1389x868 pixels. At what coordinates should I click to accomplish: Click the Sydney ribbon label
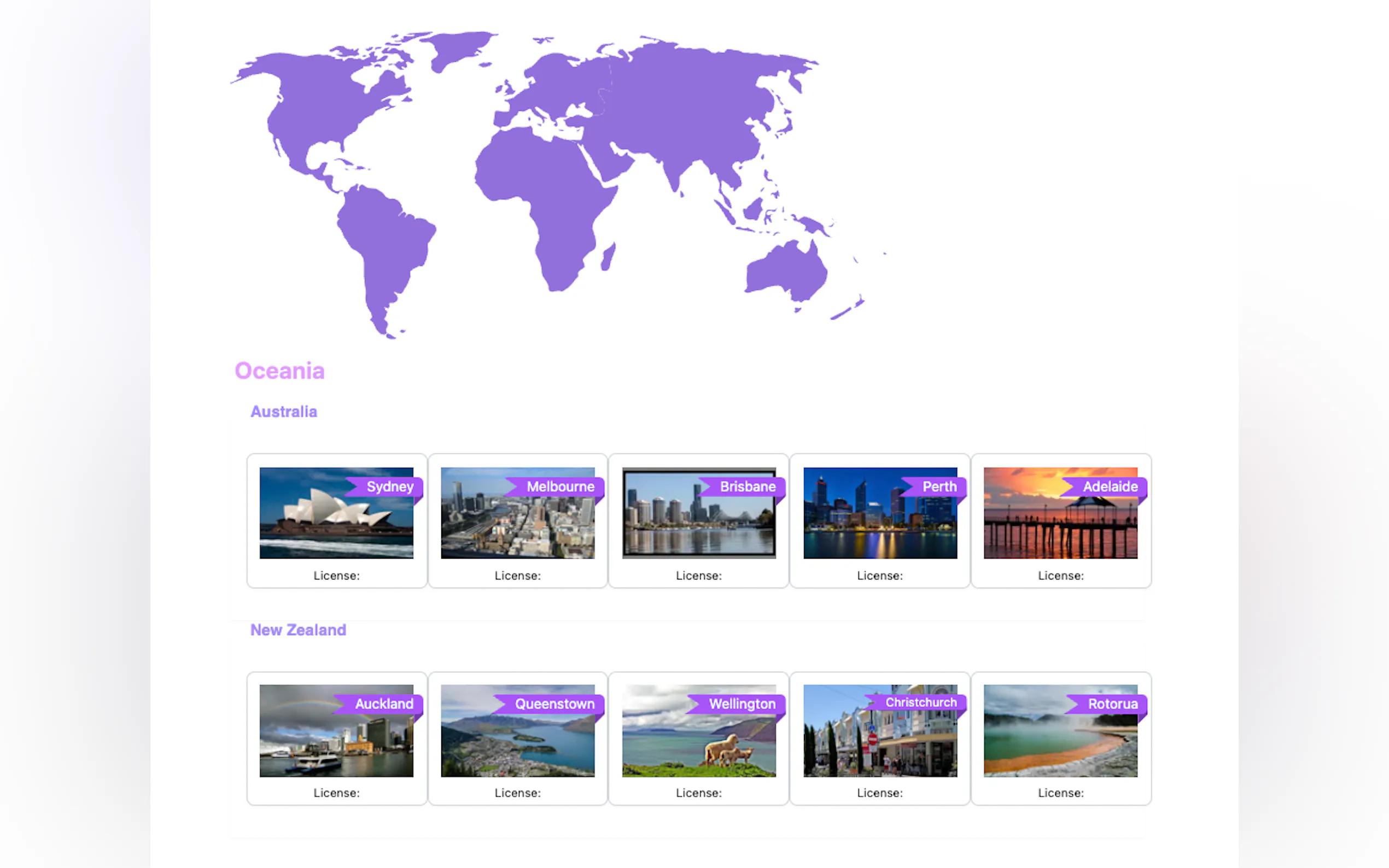click(389, 487)
